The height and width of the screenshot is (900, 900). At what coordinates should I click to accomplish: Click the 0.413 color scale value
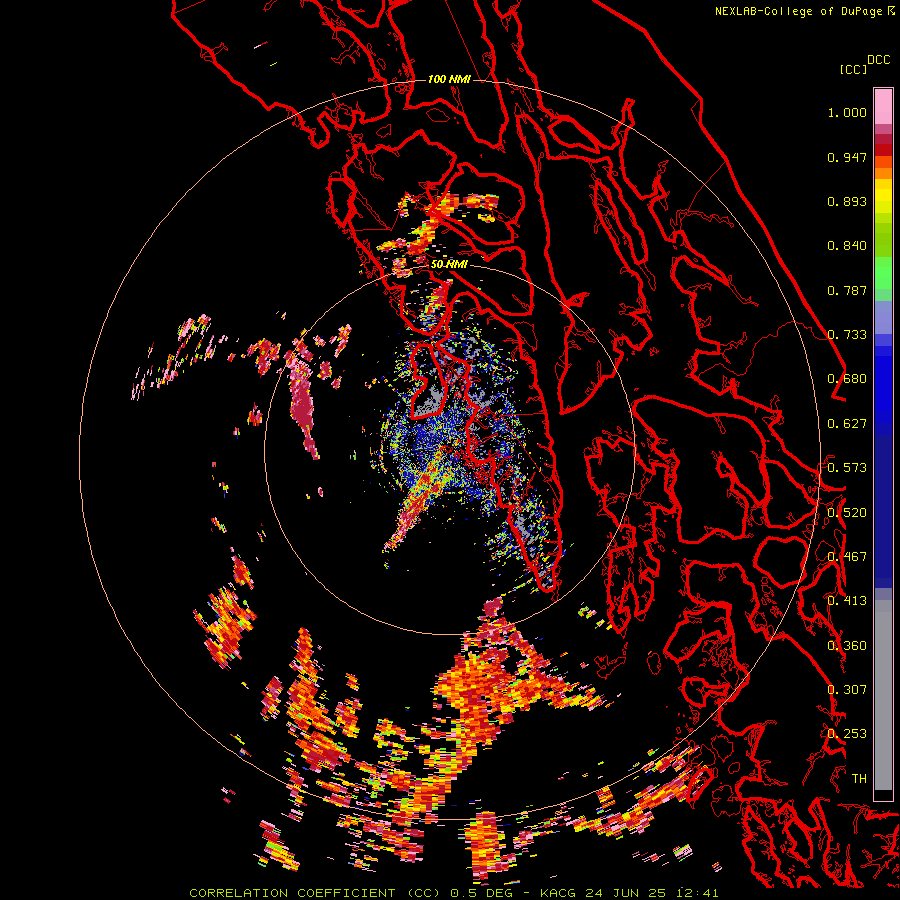(x=847, y=601)
